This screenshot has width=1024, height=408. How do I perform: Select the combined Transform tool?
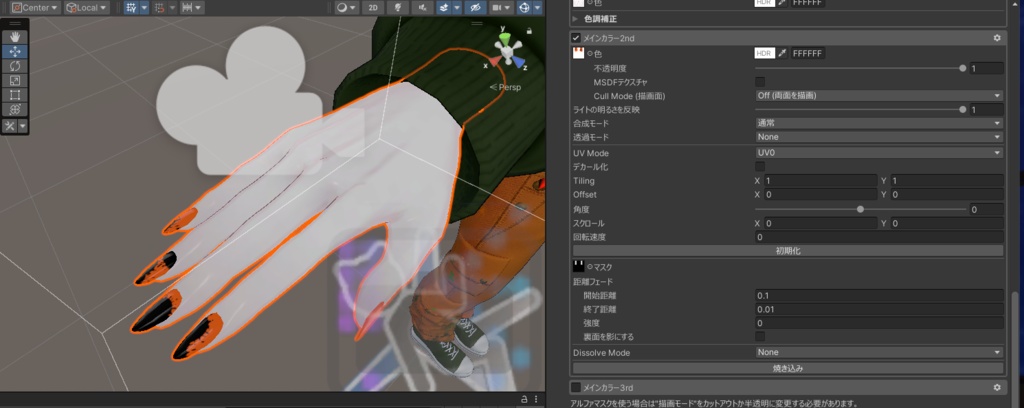click(x=15, y=109)
